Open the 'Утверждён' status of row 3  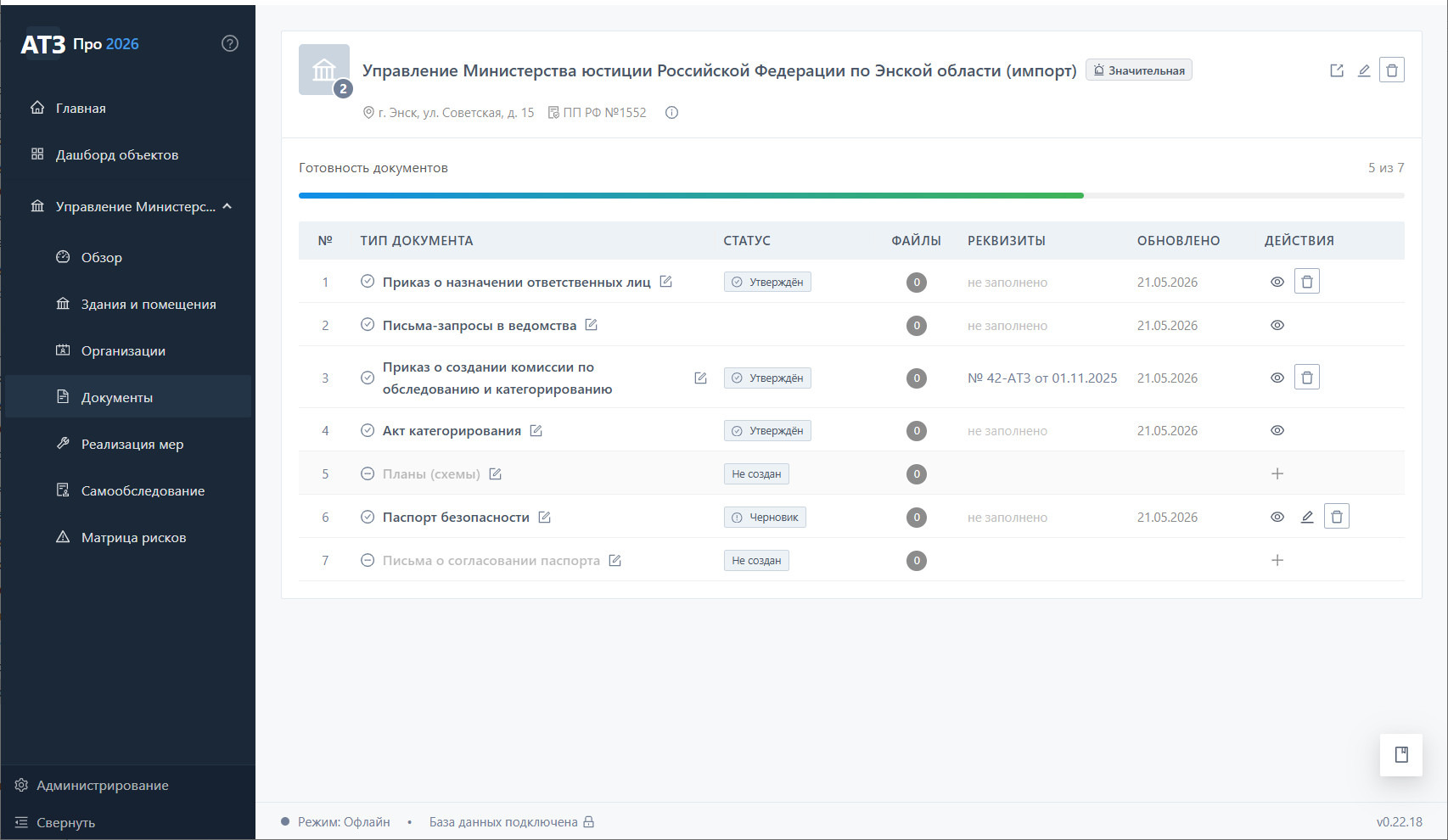click(x=767, y=378)
